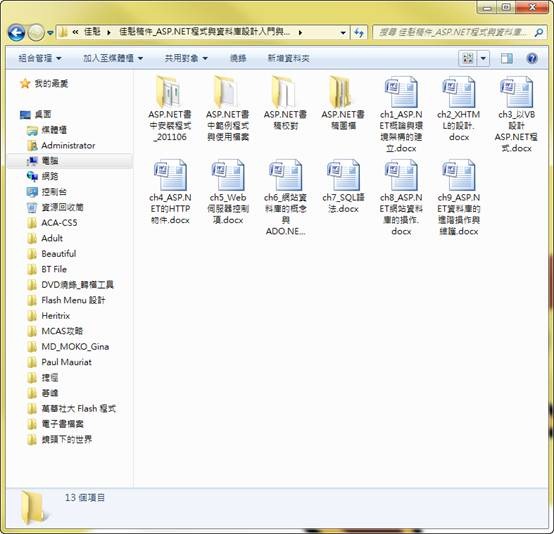This screenshot has height=534, width=554.
Task: Toggle the preview pane button
Action: click(507, 58)
